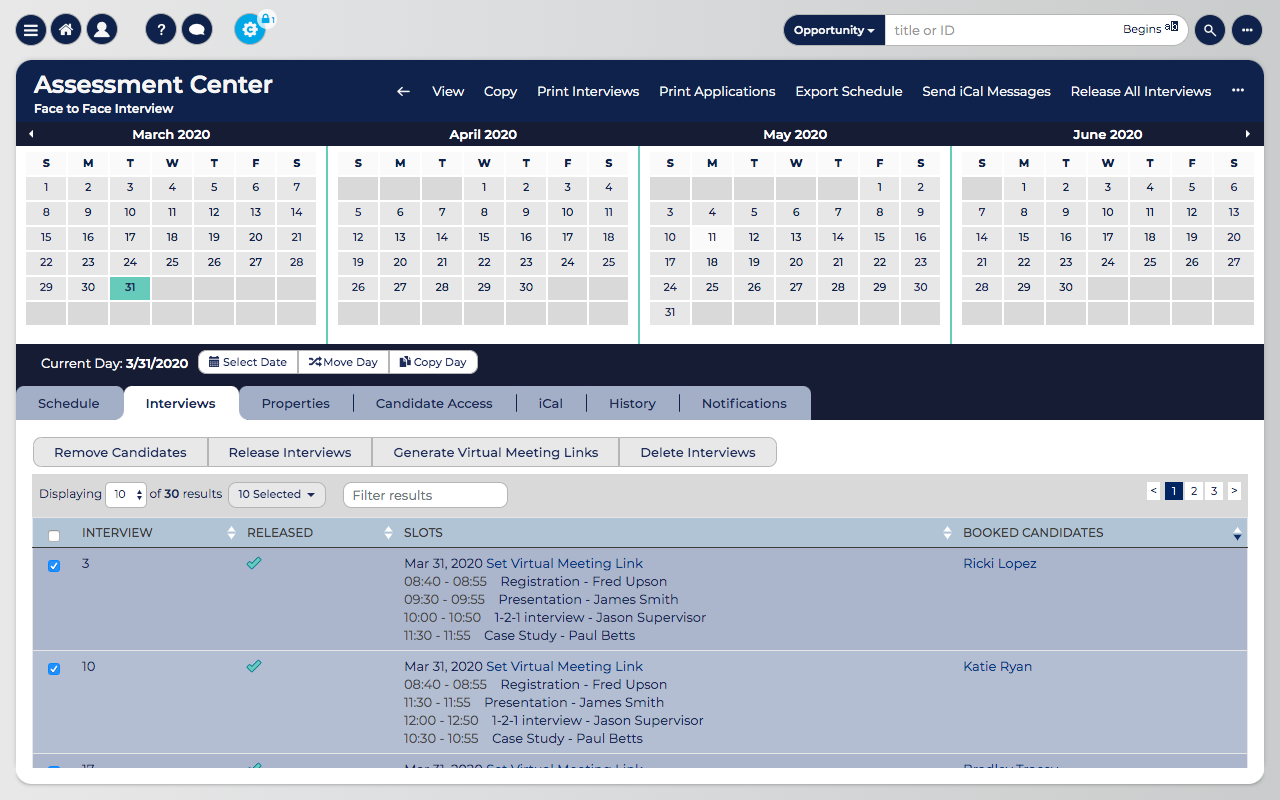Viewport: 1280px width, 800px height.
Task: Open the Candidate Access tab
Action: pos(434,403)
